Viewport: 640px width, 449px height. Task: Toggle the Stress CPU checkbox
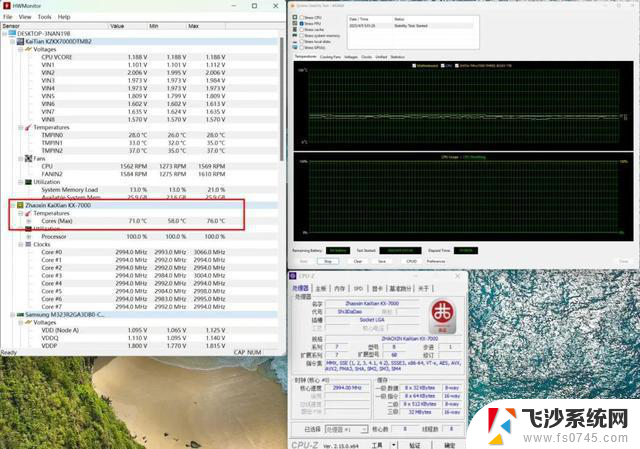[302, 18]
